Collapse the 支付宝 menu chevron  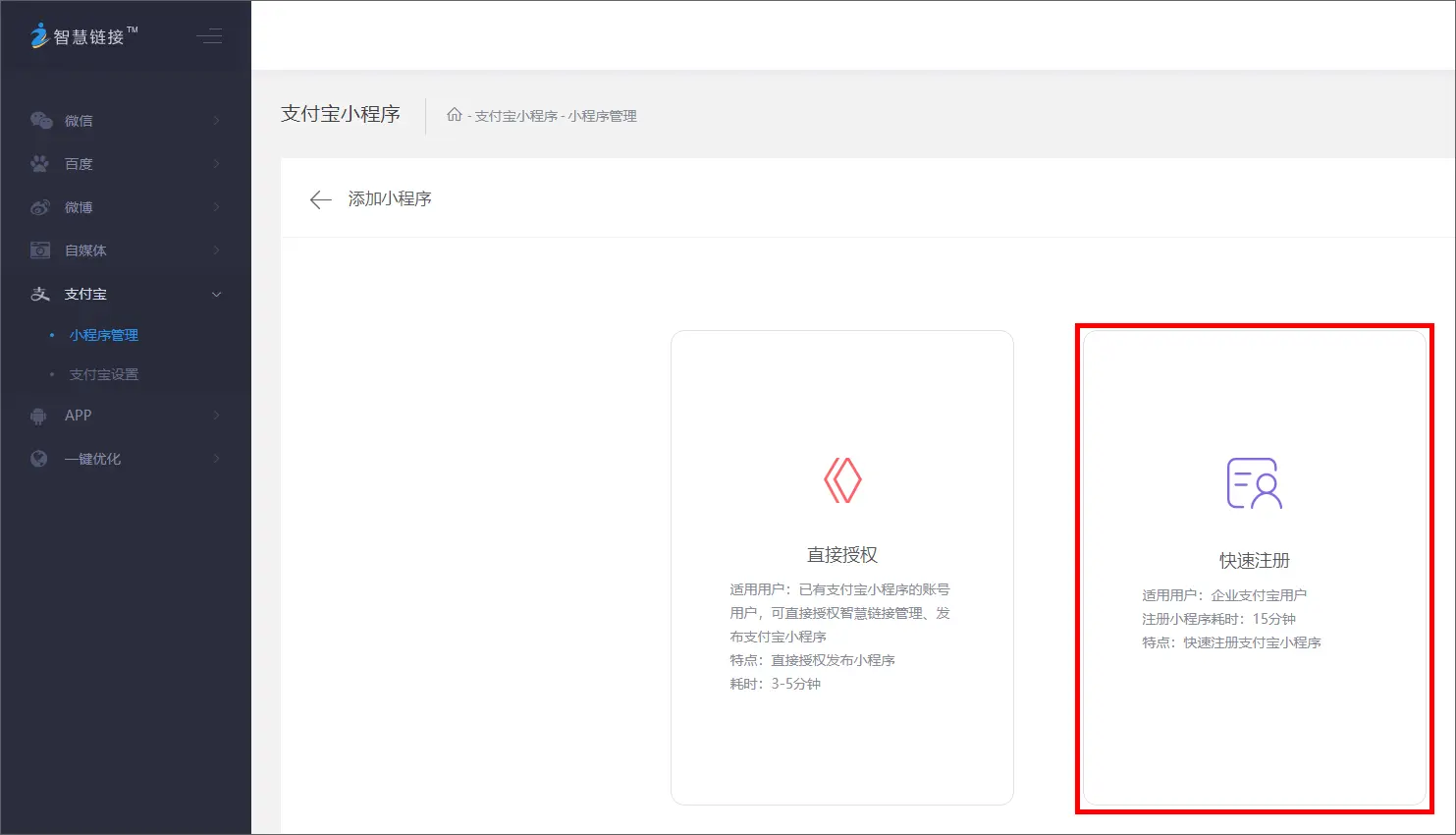coord(216,294)
